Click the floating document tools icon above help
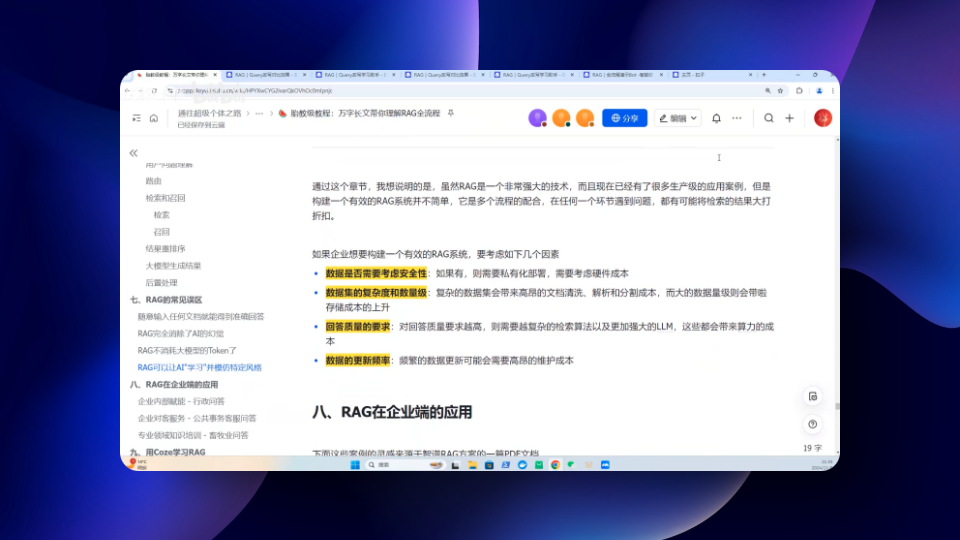Screen dimensions: 960x540 coord(812,396)
